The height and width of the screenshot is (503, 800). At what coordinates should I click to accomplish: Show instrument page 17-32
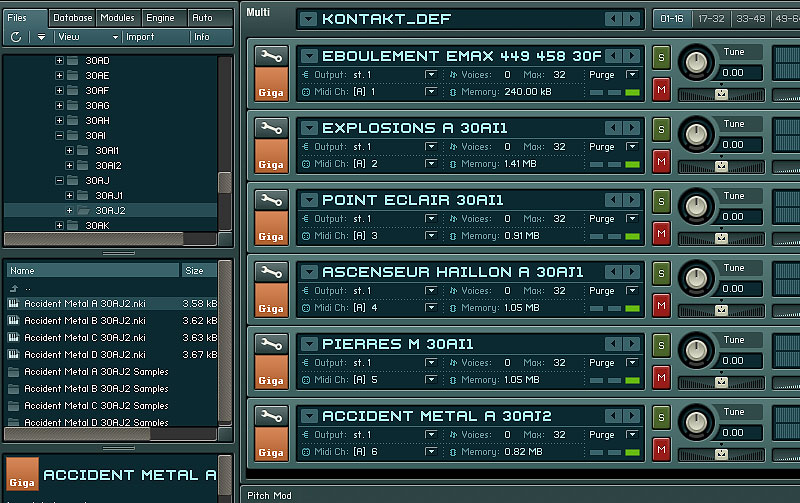click(x=711, y=19)
